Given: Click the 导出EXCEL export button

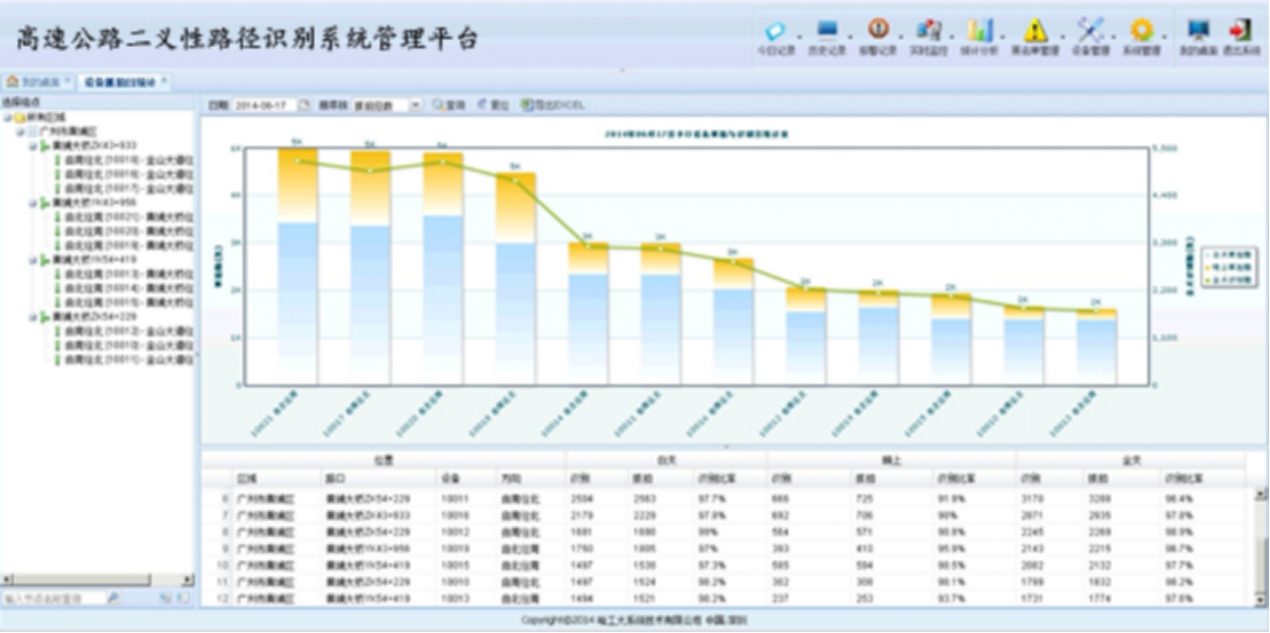Looking at the screenshot, I should point(553,105).
